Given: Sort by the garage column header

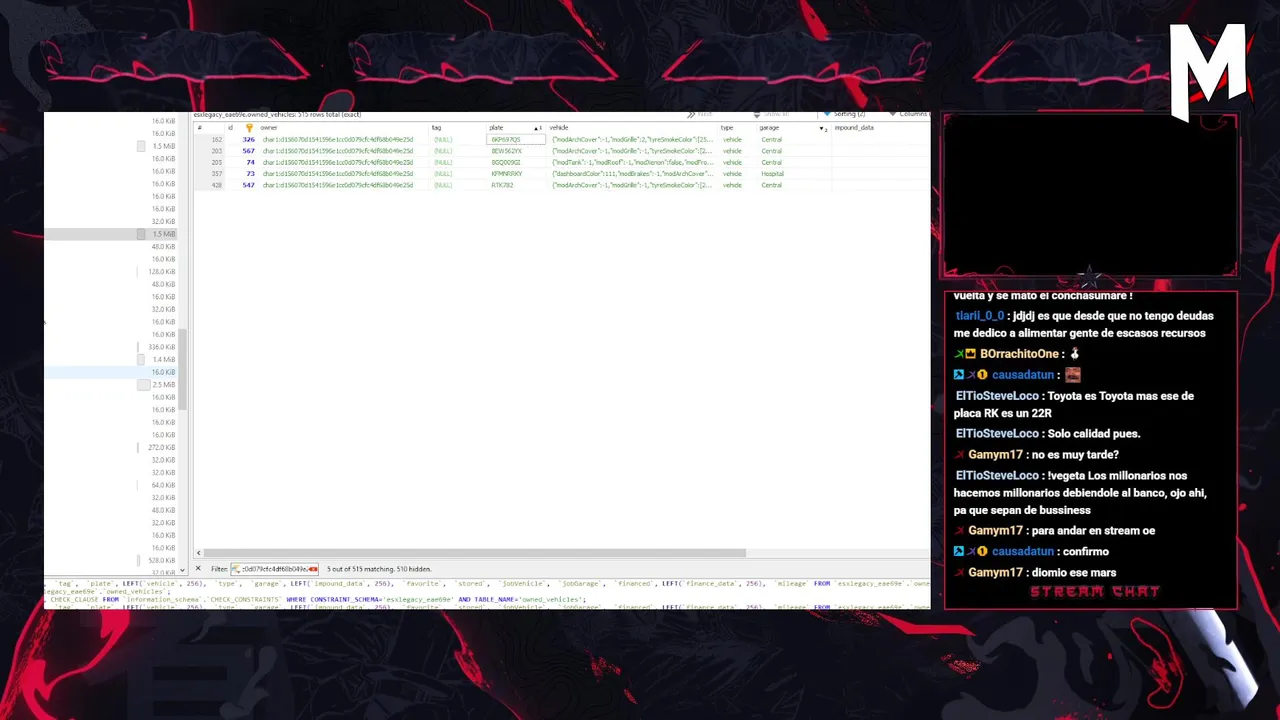Looking at the screenshot, I should pyautogui.click(x=793, y=128).
